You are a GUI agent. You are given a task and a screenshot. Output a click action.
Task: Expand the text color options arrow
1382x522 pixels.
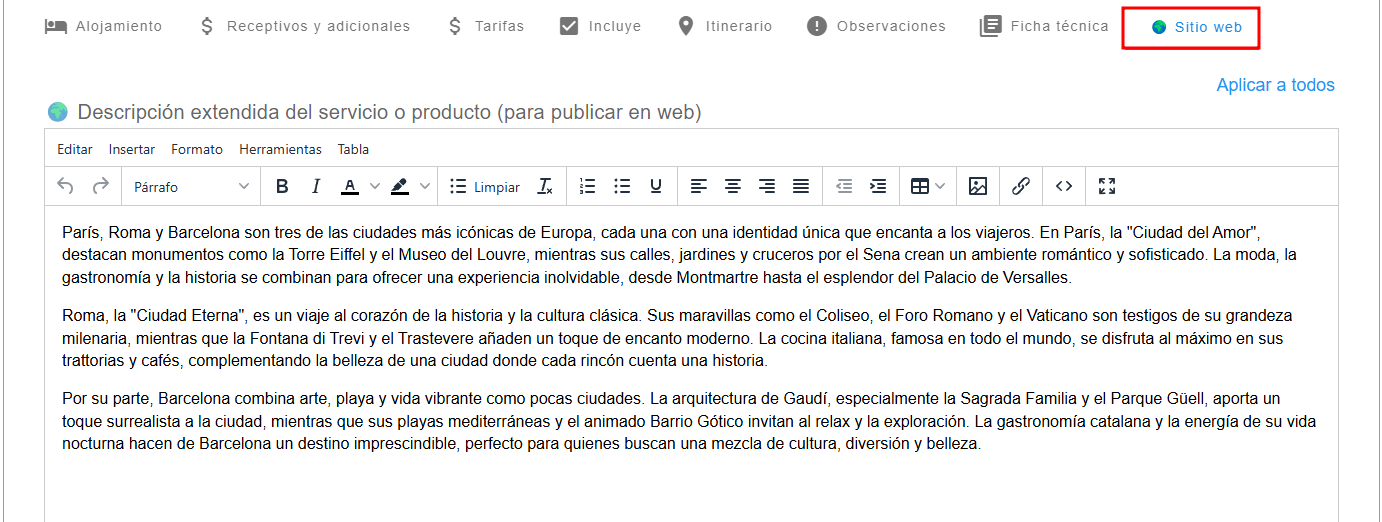pyautogui.click(x=375, y=186)
